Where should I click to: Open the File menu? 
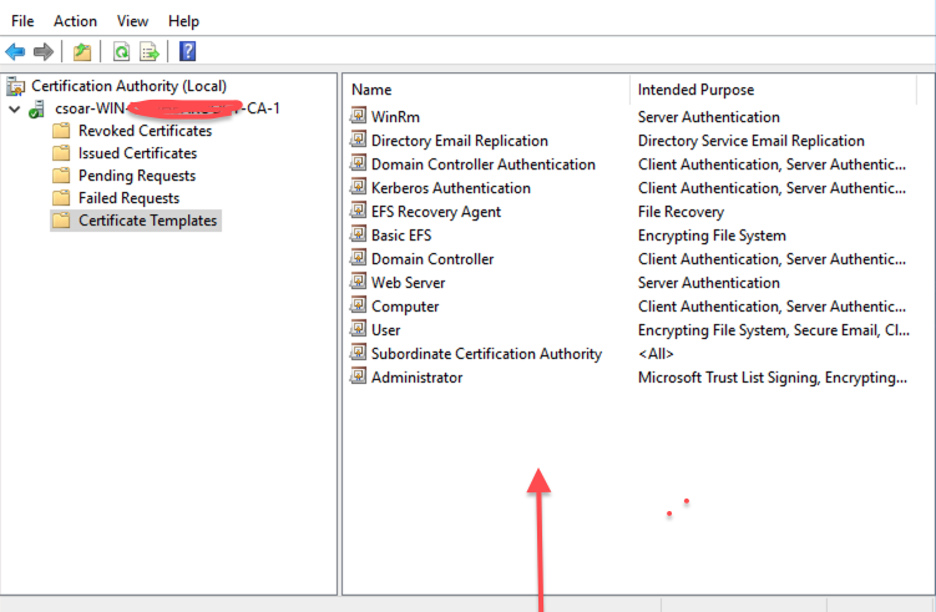tap(21, 20)
